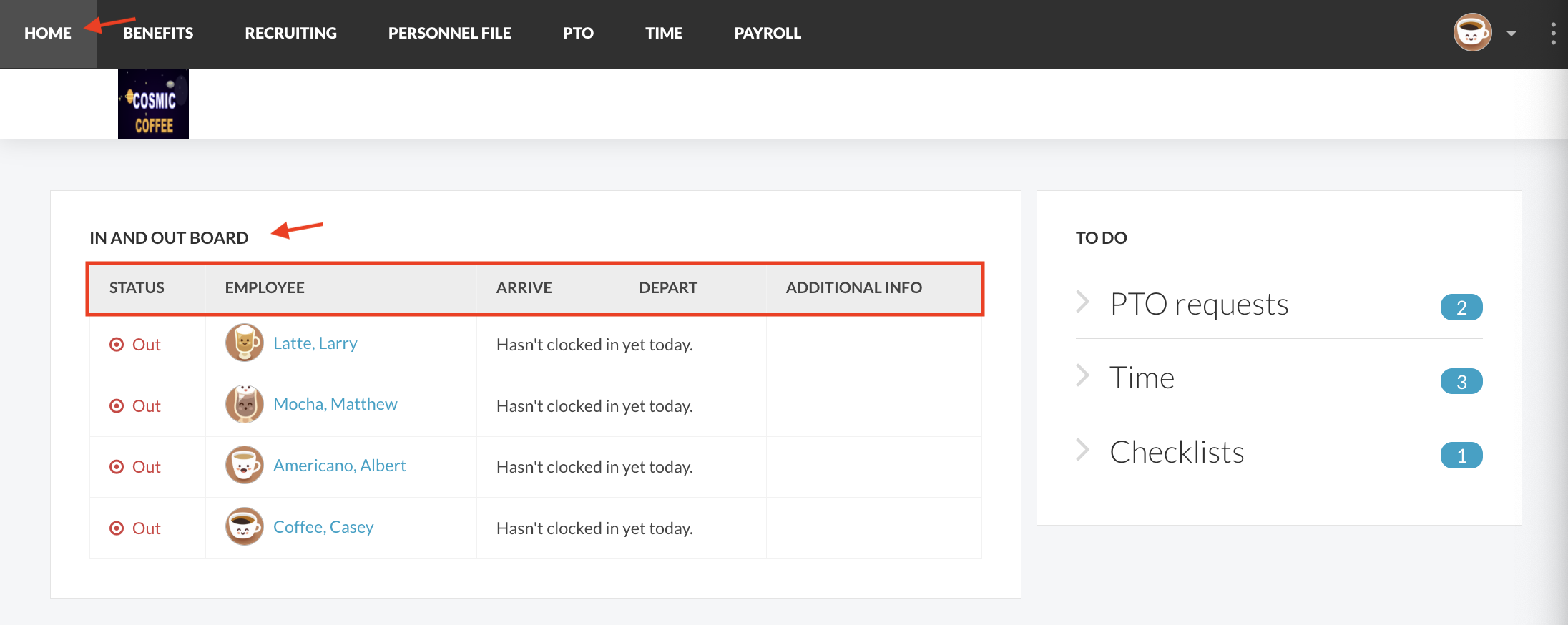Viewport: 1568px width, 625px height.
Task: Click the user profile avatar in header
Action: 1472,33
